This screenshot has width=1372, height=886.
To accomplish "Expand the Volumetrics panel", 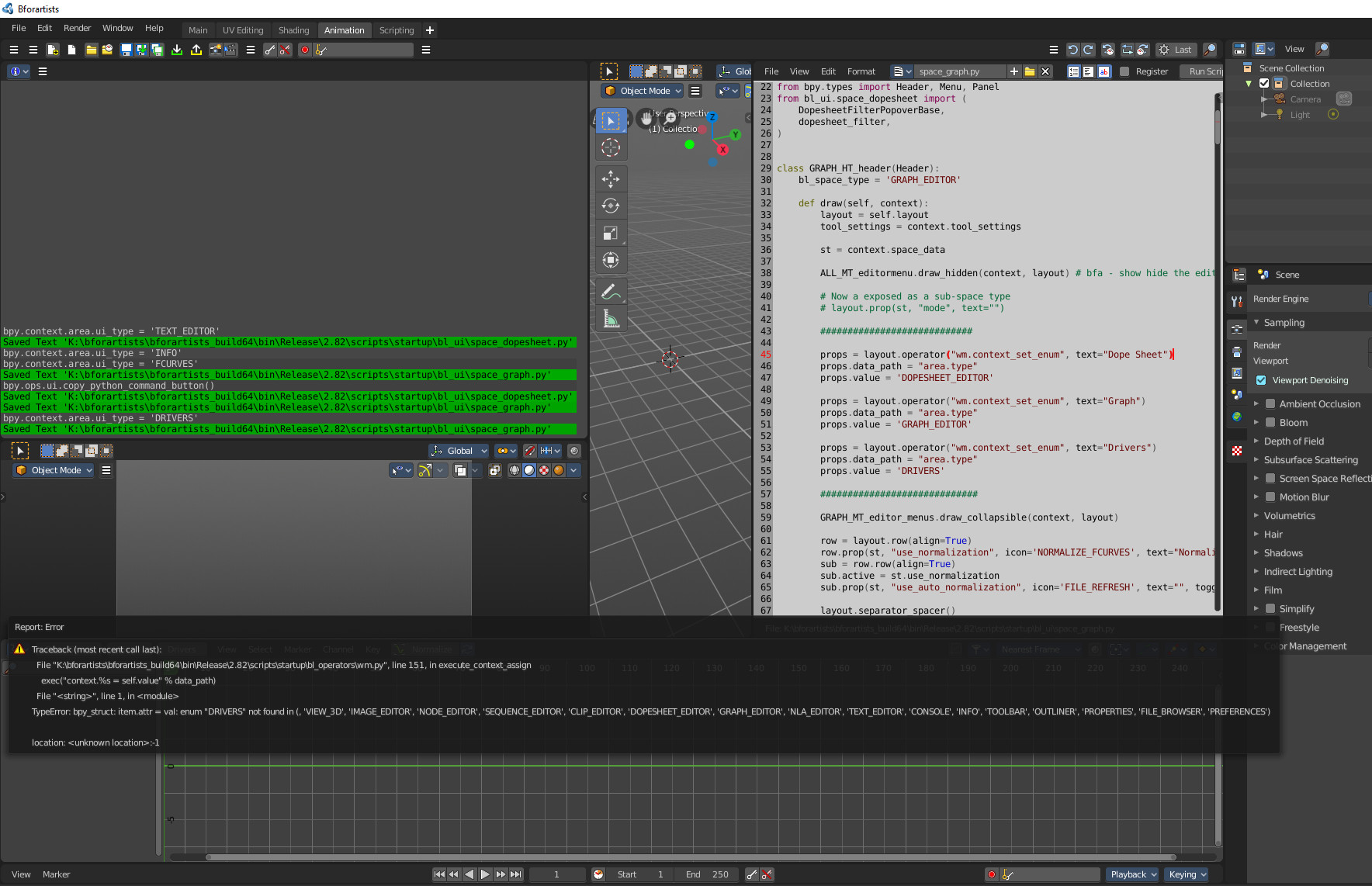I will (x=1289, y=516).
